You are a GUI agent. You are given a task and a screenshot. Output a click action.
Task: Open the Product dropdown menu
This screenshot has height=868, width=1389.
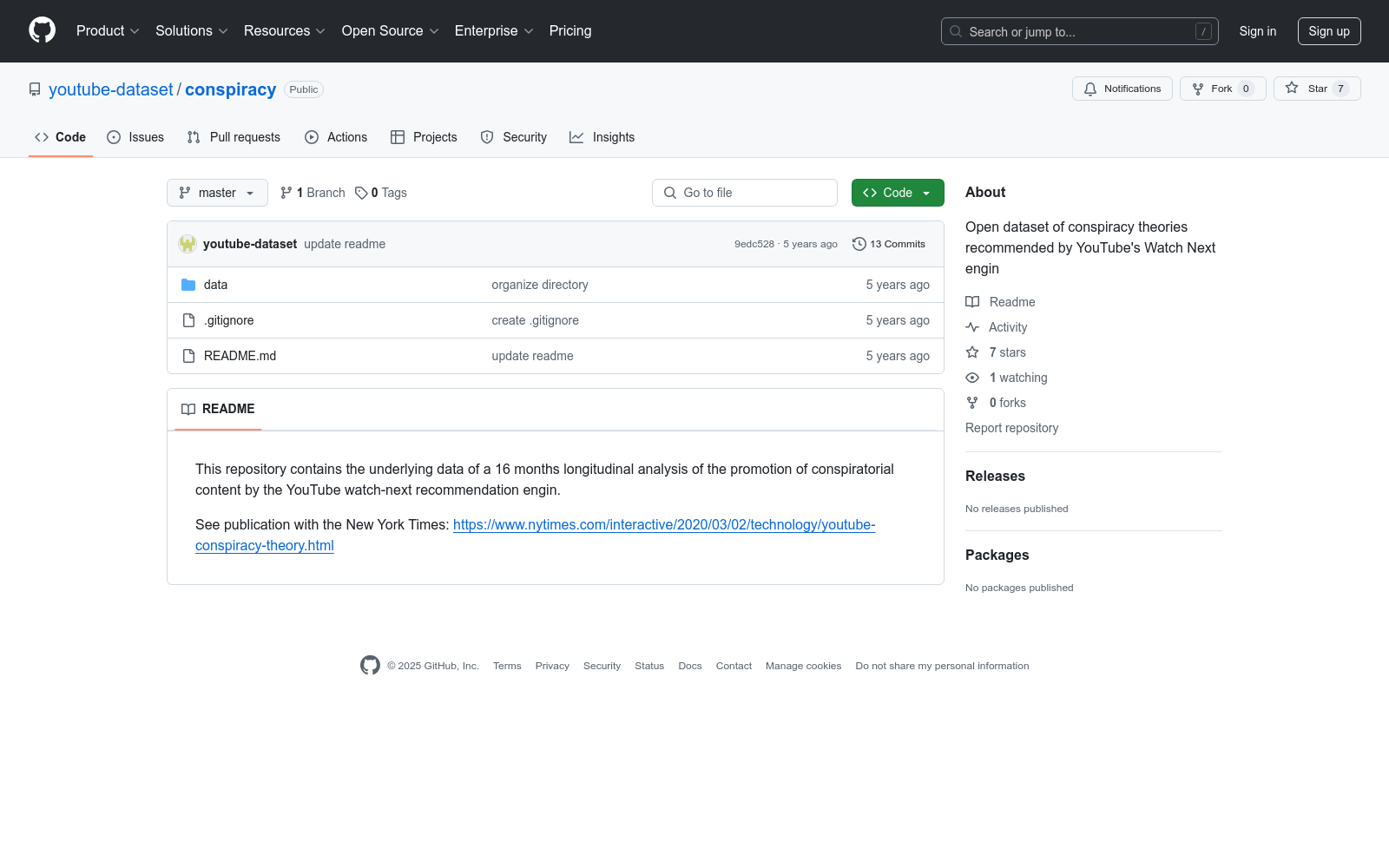(108, 31)
